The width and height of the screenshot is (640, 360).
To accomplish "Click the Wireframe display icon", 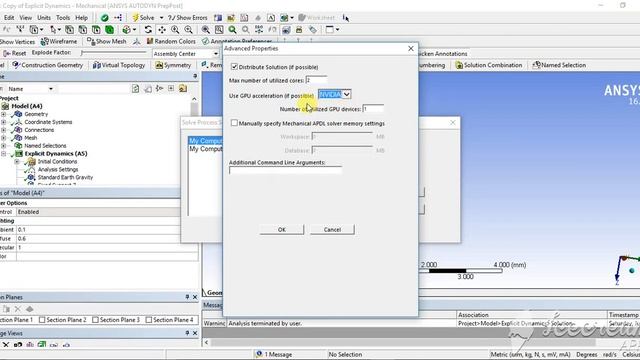I will click(x=59, y=41).
